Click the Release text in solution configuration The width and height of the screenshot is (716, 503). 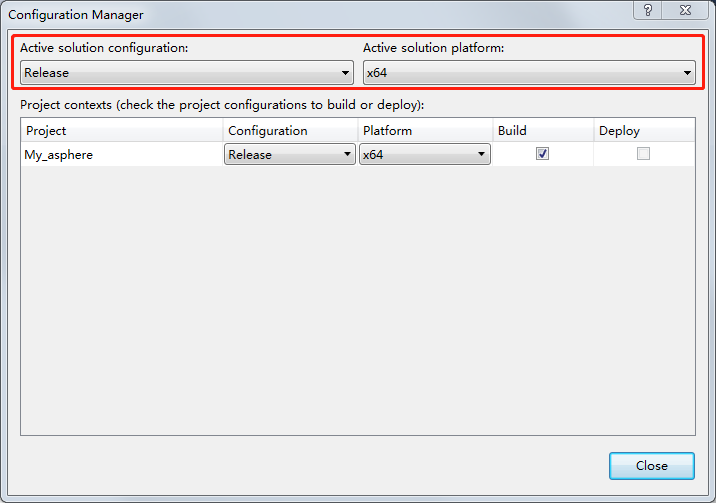coord(47,73)
